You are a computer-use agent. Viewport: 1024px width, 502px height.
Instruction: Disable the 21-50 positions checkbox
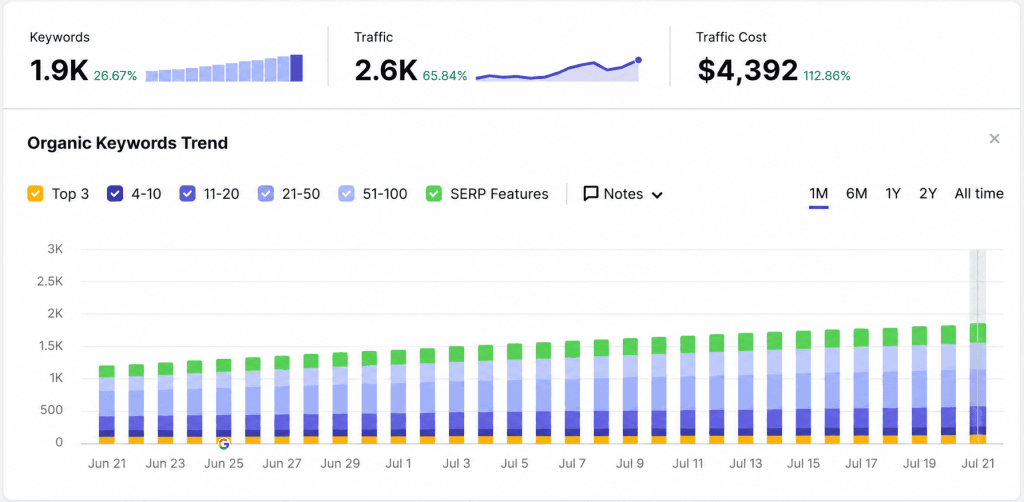[266, 194]
